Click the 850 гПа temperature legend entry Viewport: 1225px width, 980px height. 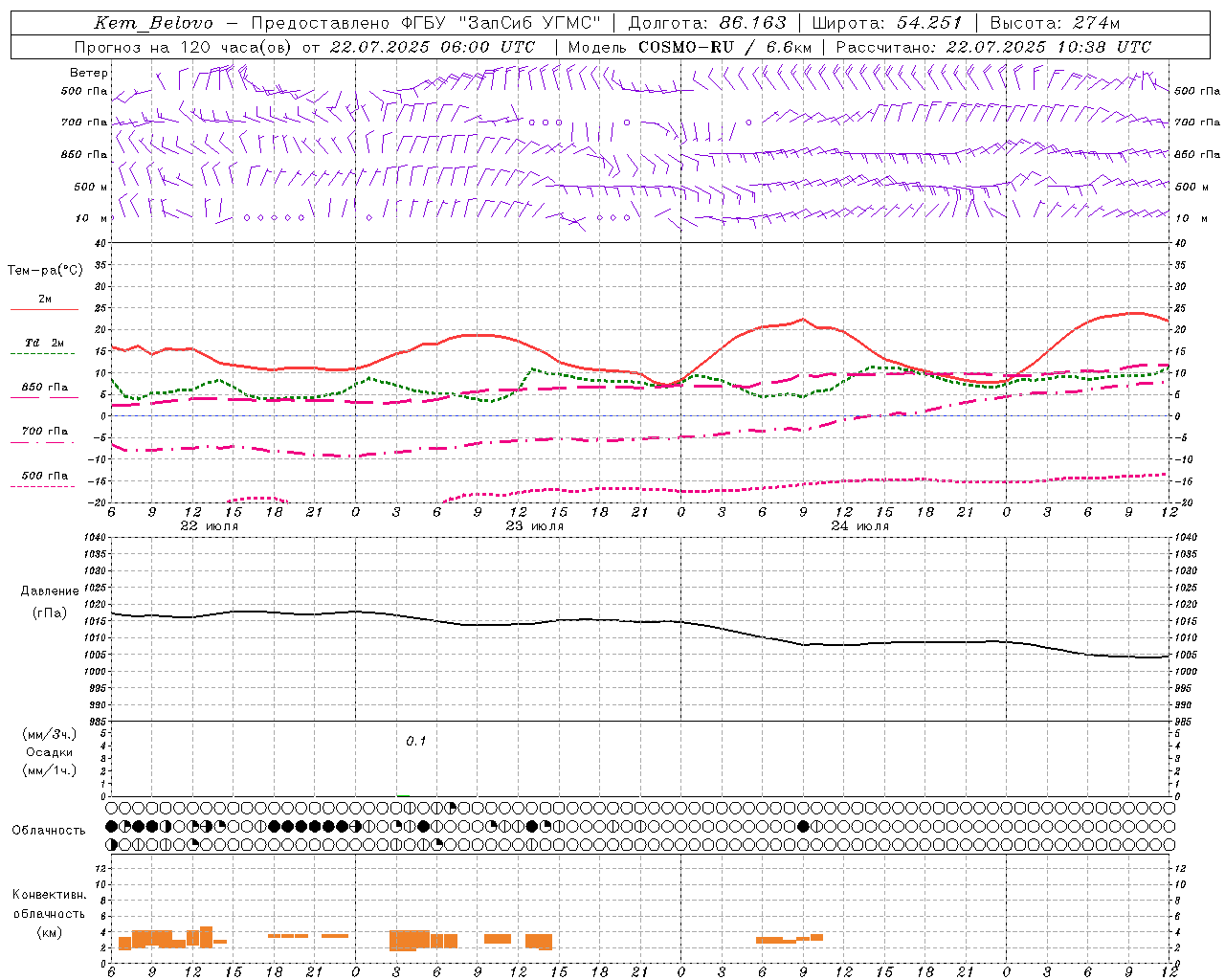click(x=44, y=388)
